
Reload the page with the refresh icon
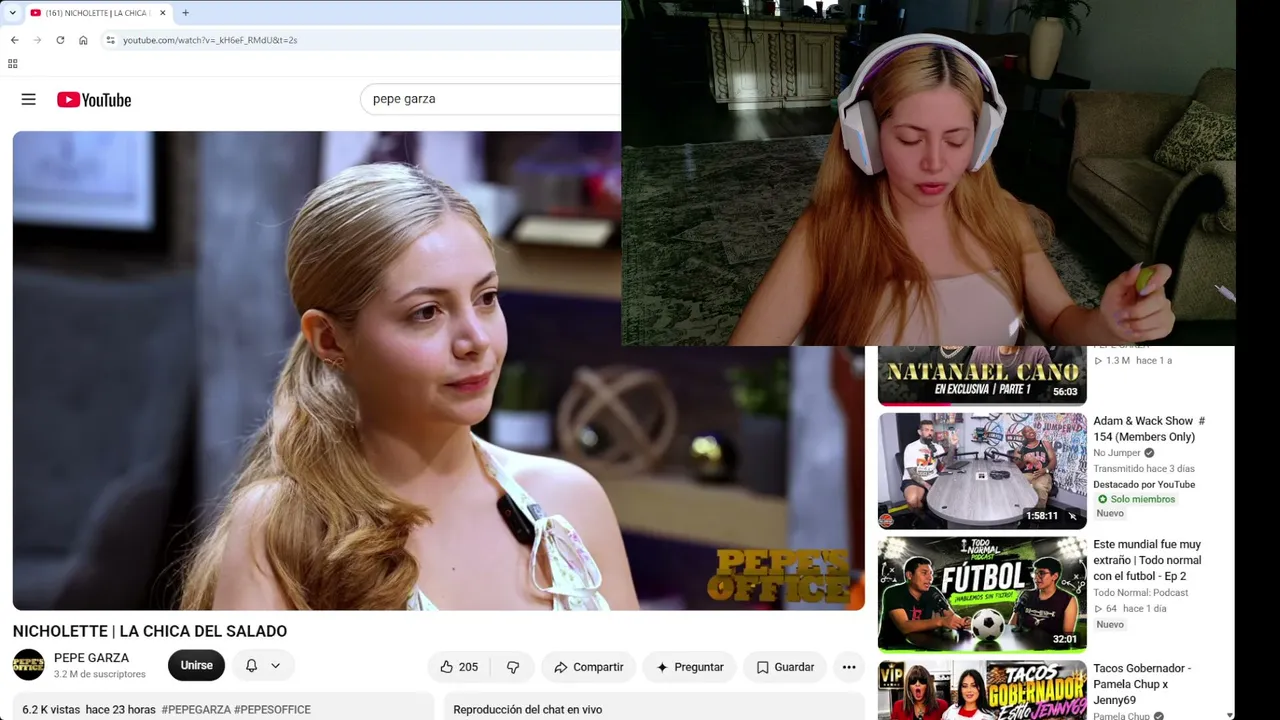(60, 40)
